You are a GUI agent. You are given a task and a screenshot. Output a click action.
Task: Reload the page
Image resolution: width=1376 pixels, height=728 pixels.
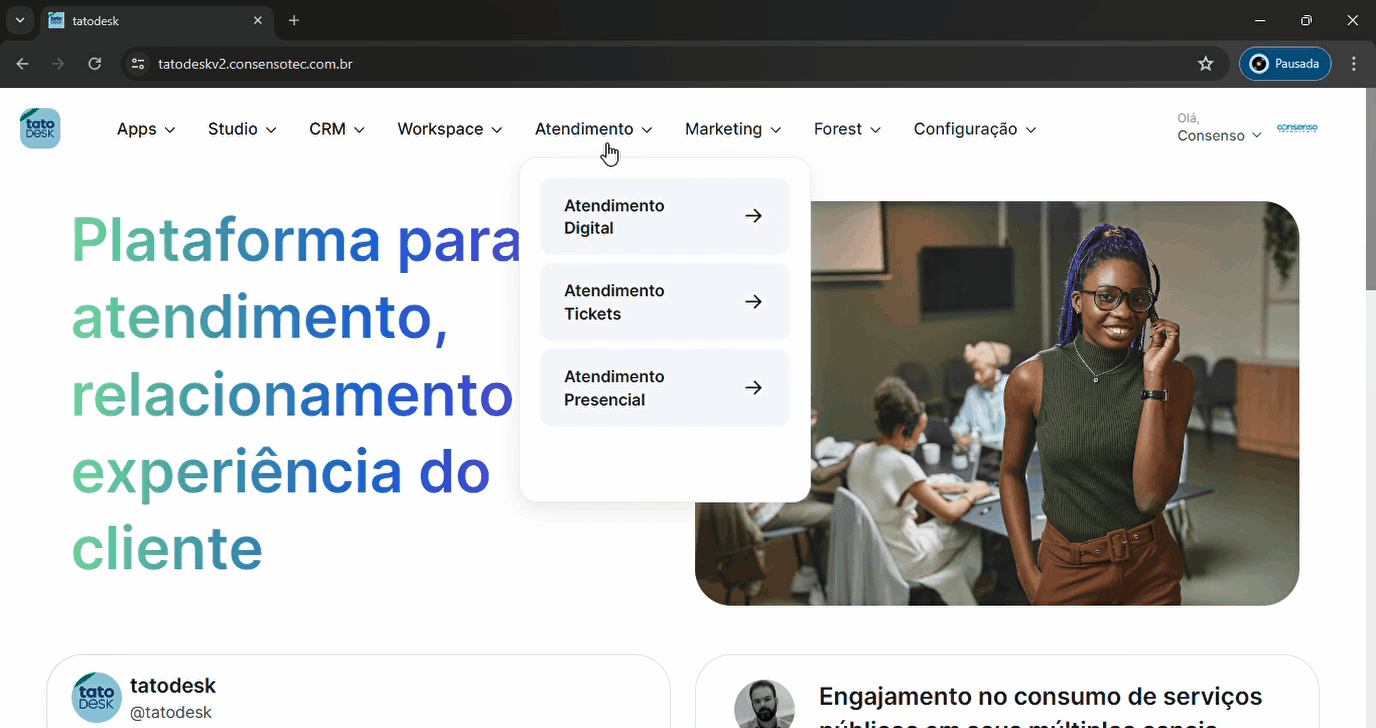[94, 64]
